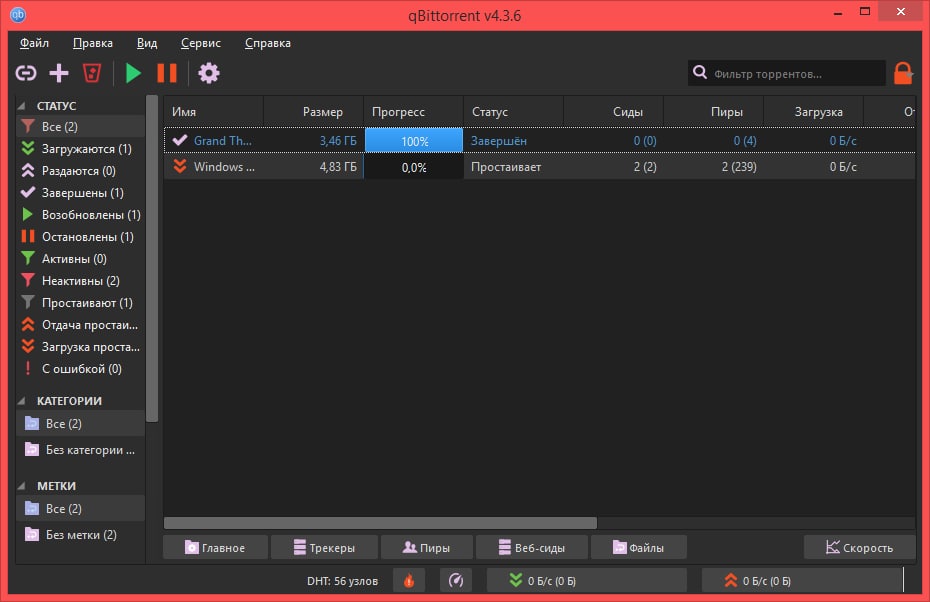
Task: Filter by С ошибкой (0)
Action: (80, 368)
